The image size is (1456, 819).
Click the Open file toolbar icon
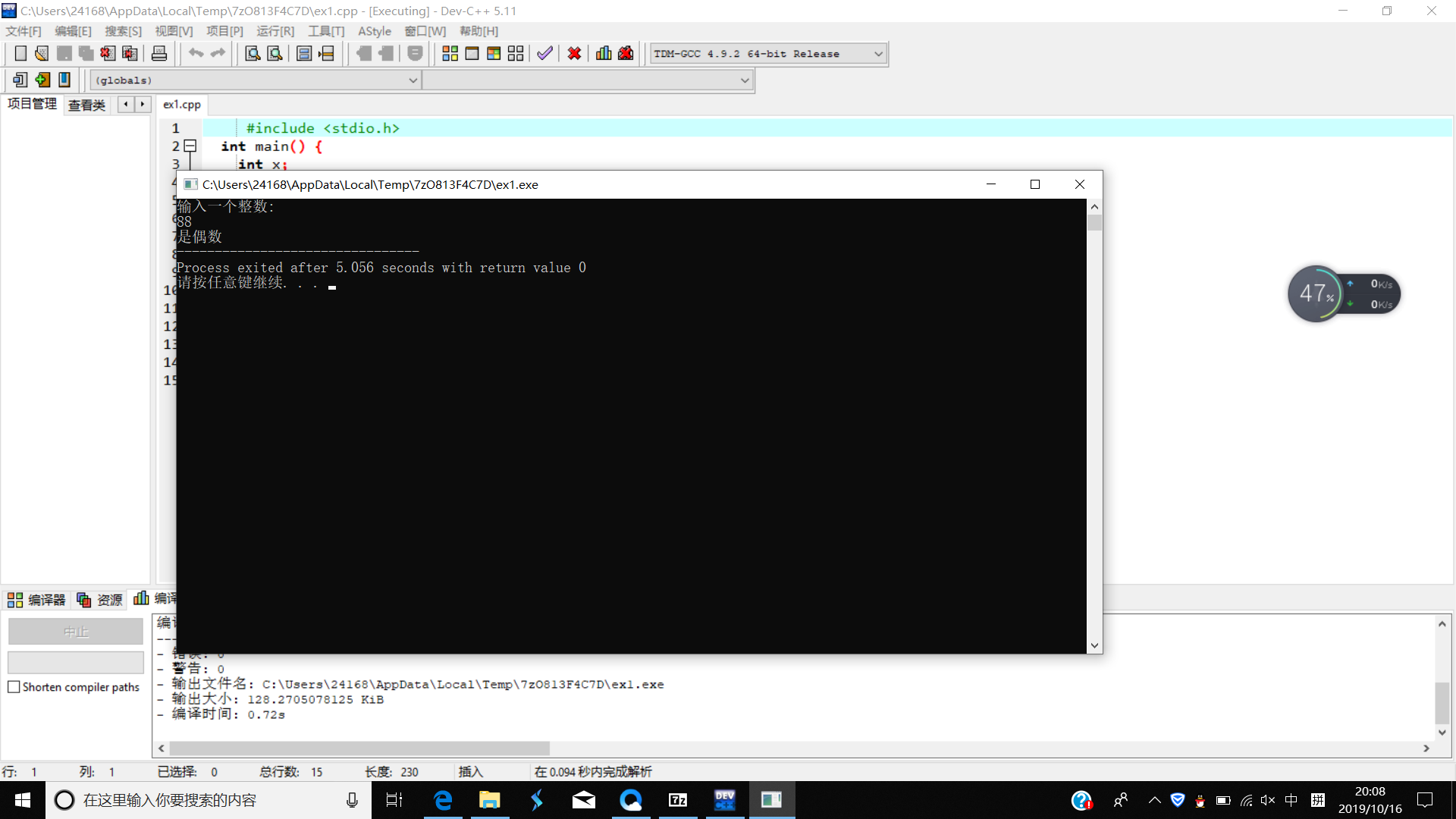coord(42,54)
